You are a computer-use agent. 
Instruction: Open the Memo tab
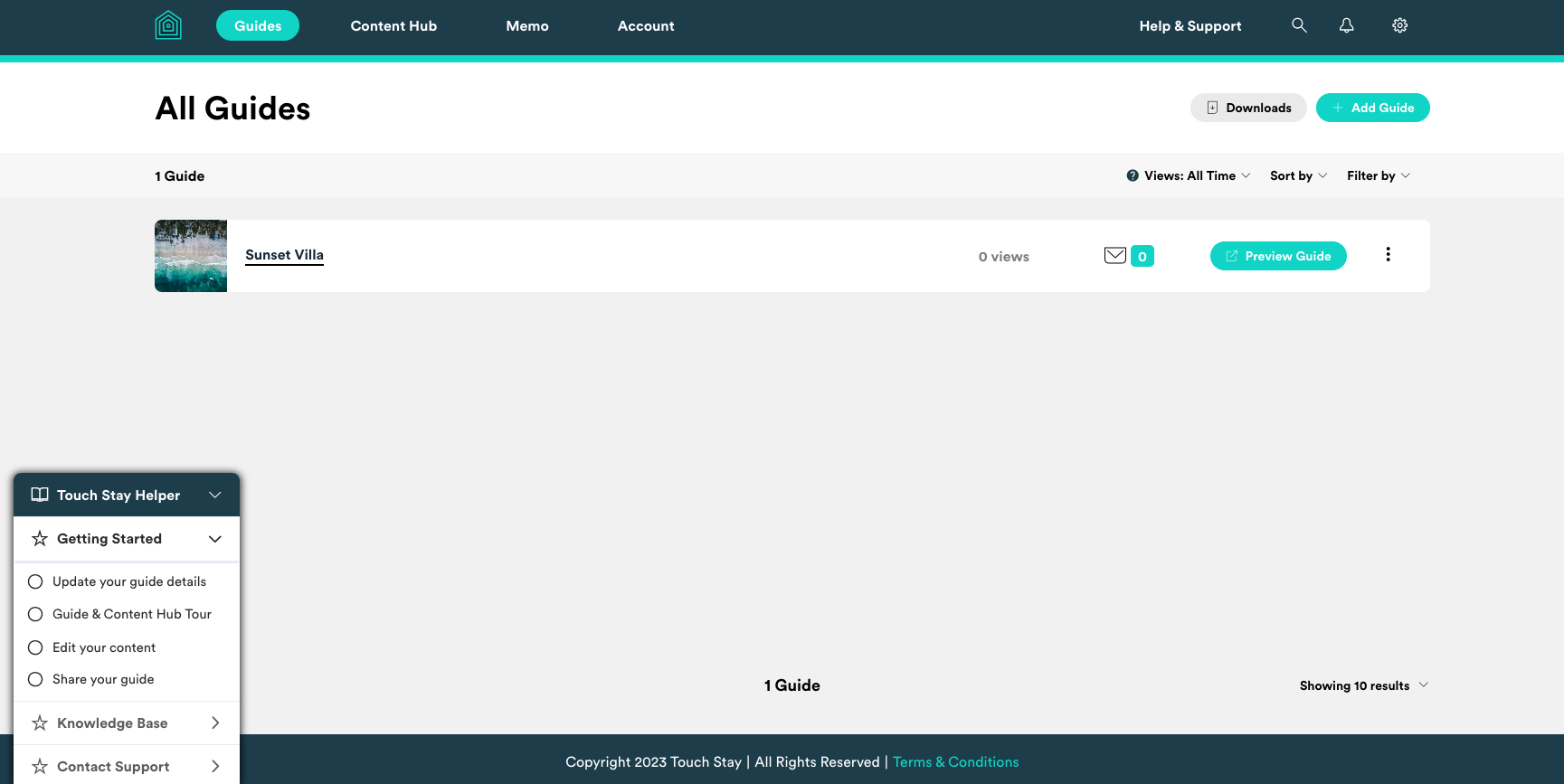[x=527, y=26]
